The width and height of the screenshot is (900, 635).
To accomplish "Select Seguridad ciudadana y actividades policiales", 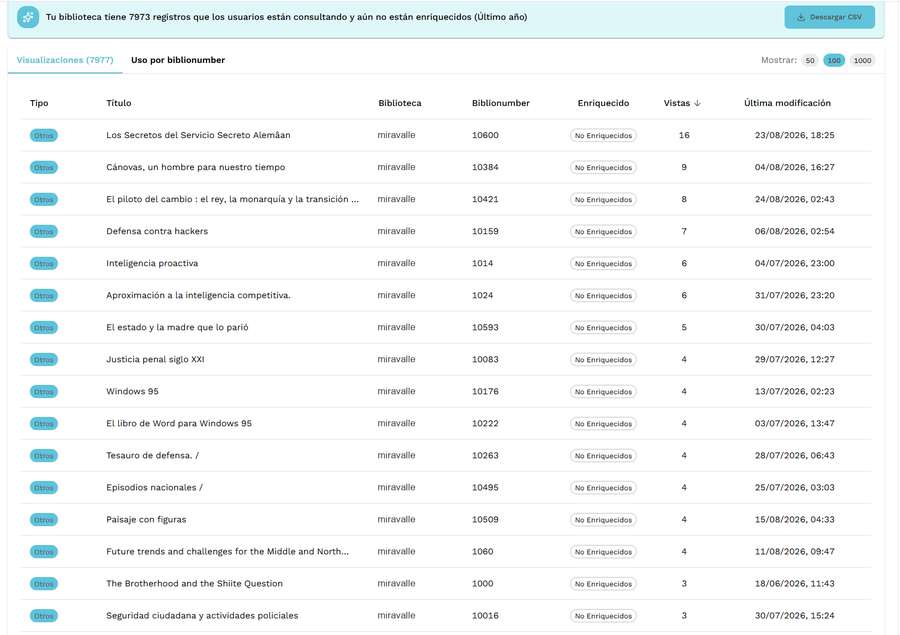I will 202,616.
